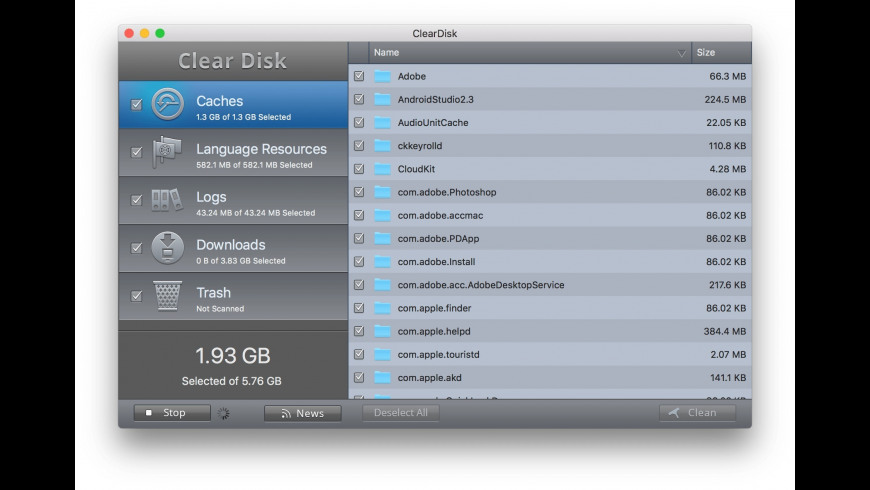Image resolution: width=870 pixels, height=490 pixels.
Task: Select the Language Resources category
Action: pos(260,152)
